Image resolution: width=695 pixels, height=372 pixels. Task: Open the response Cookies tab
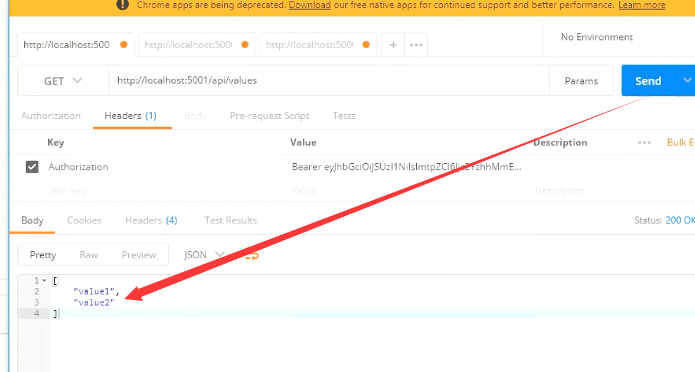click(x=84, y=220)
